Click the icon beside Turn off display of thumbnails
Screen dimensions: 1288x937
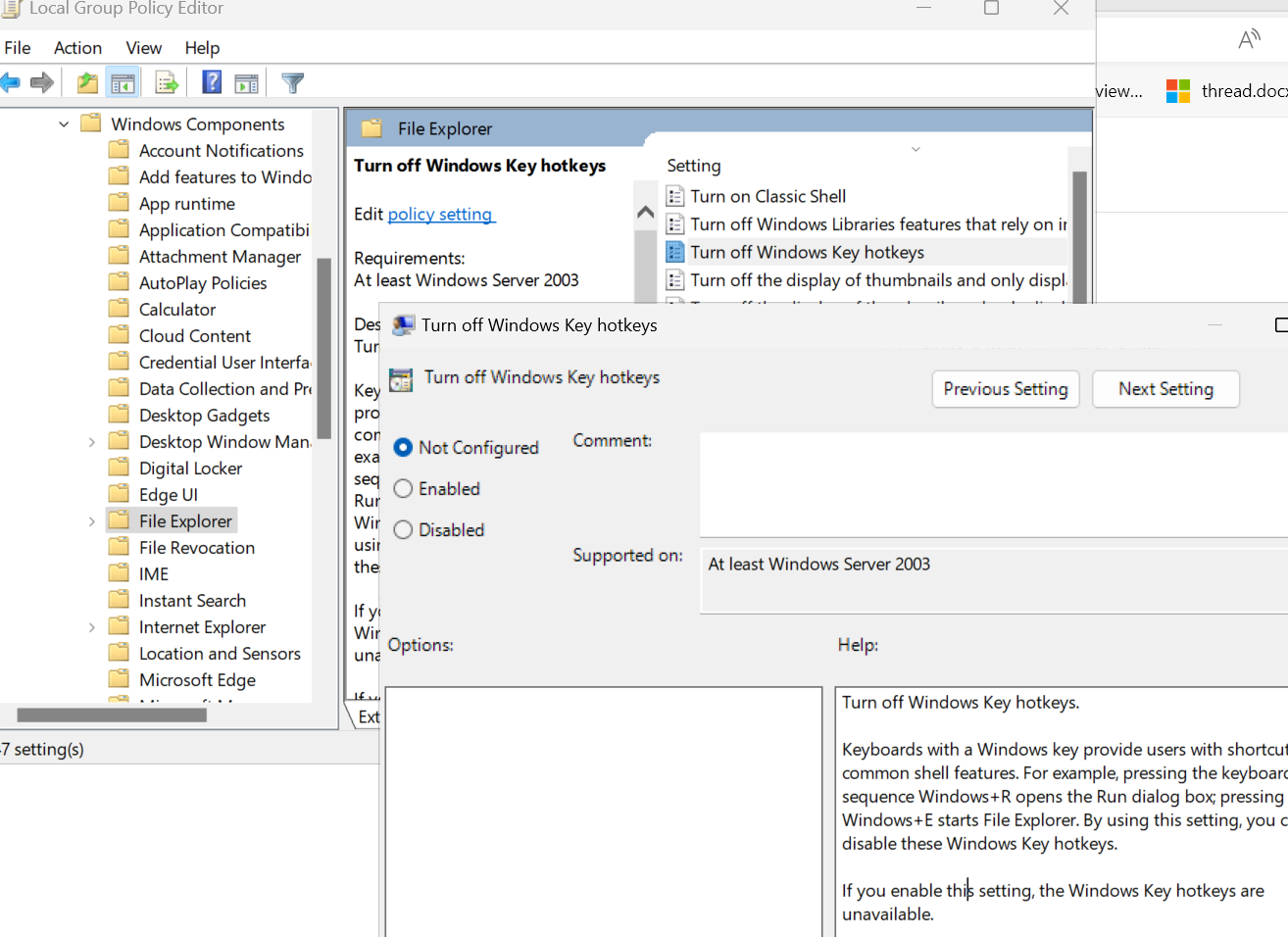pyautogui.click(x=675, y=280)
